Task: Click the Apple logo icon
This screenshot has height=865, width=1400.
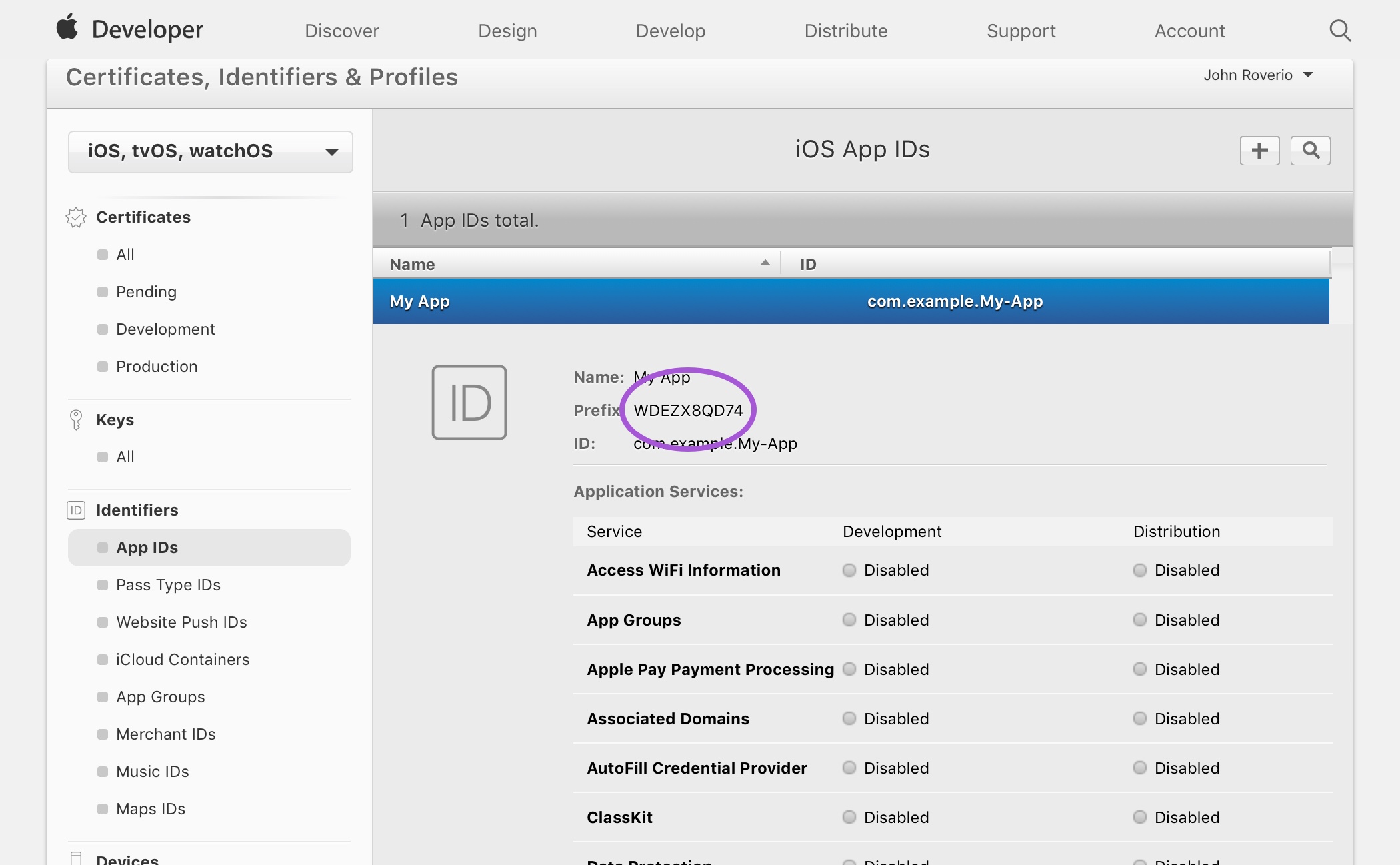Action: tap(67, 28)
